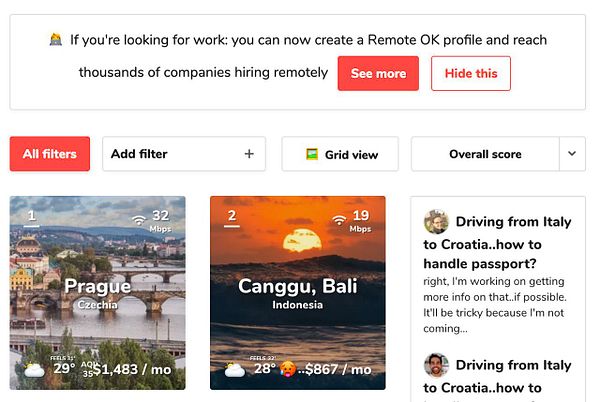Dismiss banner with Hide this button
The width and height of the screenshot is (600, 402).
click(471, 73)
